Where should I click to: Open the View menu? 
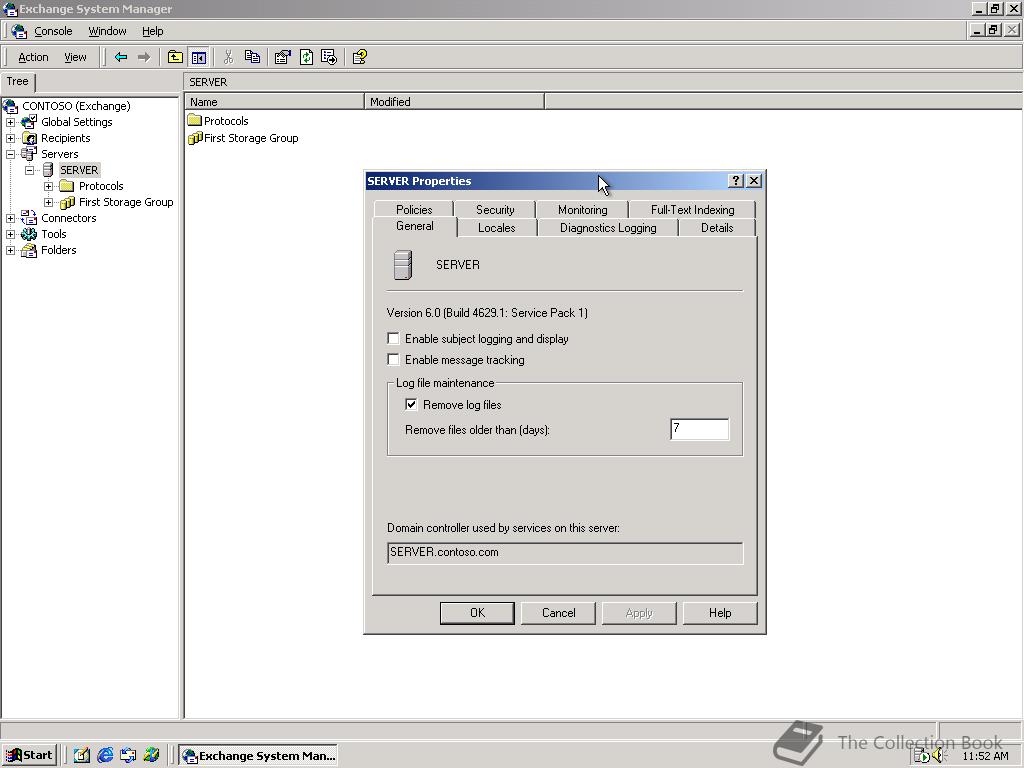75,57
